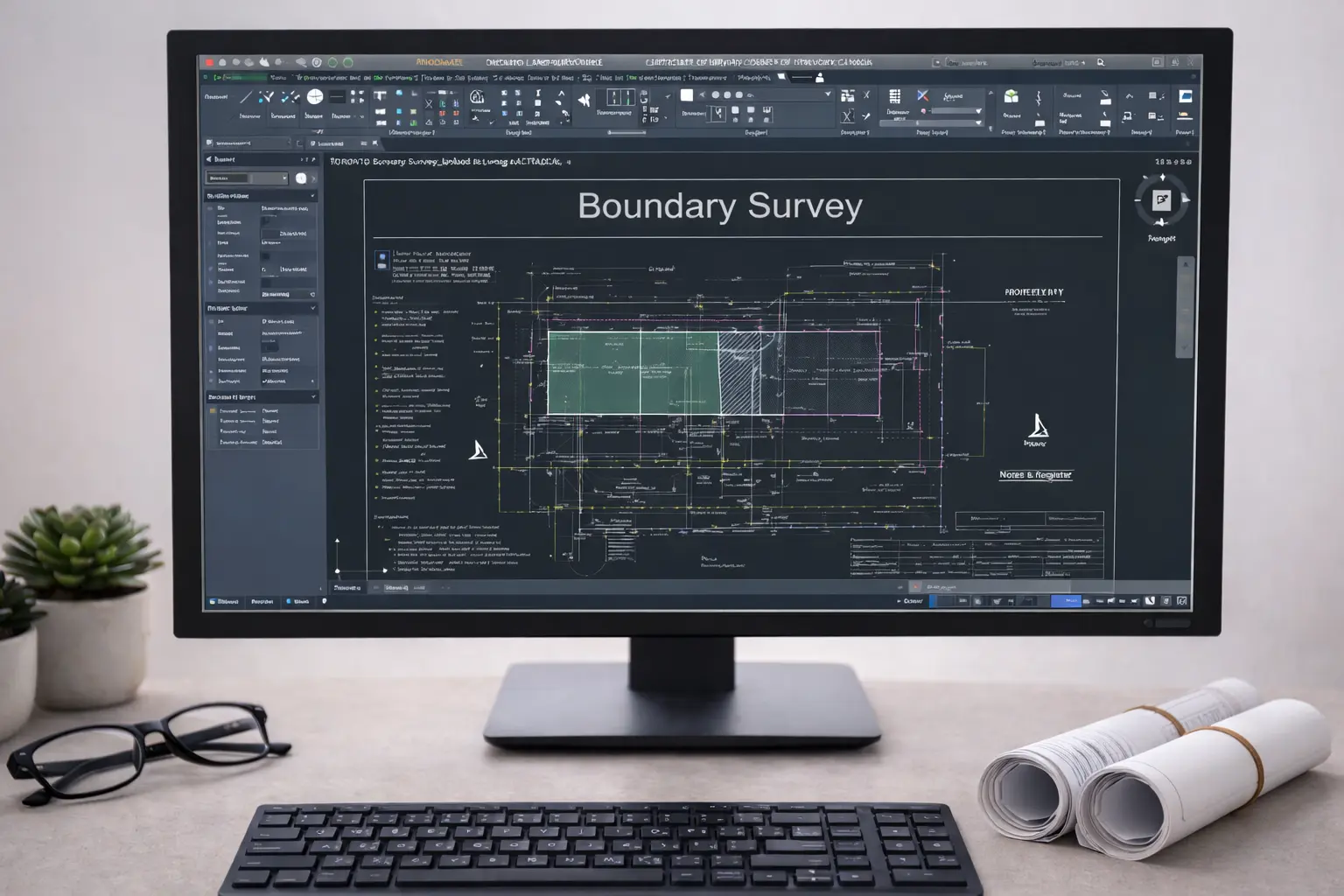The height and width of the screenshot is (896, 1344).
Task: Open the Properties panel object type combo box
Action: 245,178
